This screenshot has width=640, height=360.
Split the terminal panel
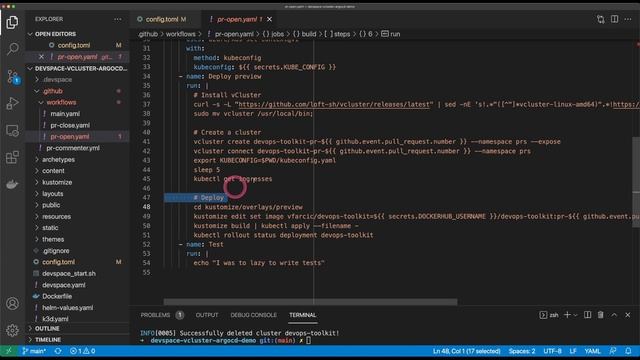pyautogui.click(x=587, y=315)
